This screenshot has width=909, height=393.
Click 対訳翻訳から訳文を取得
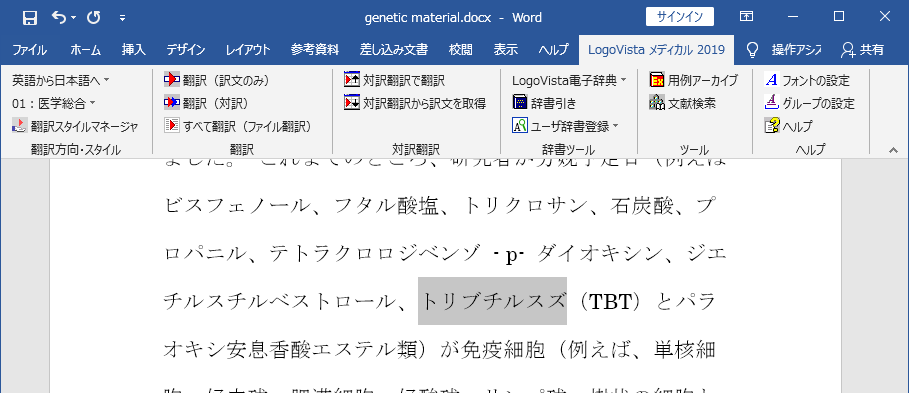click(x=414, y=103)
